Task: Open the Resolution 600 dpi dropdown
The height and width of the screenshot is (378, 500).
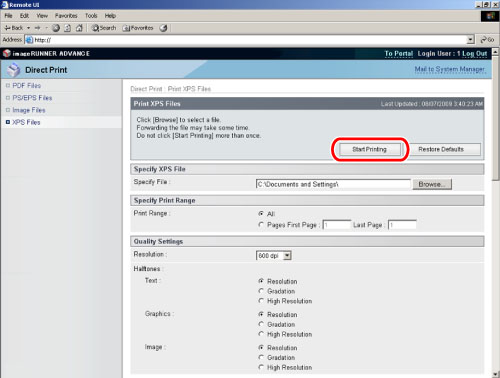Action: [274, 256]
